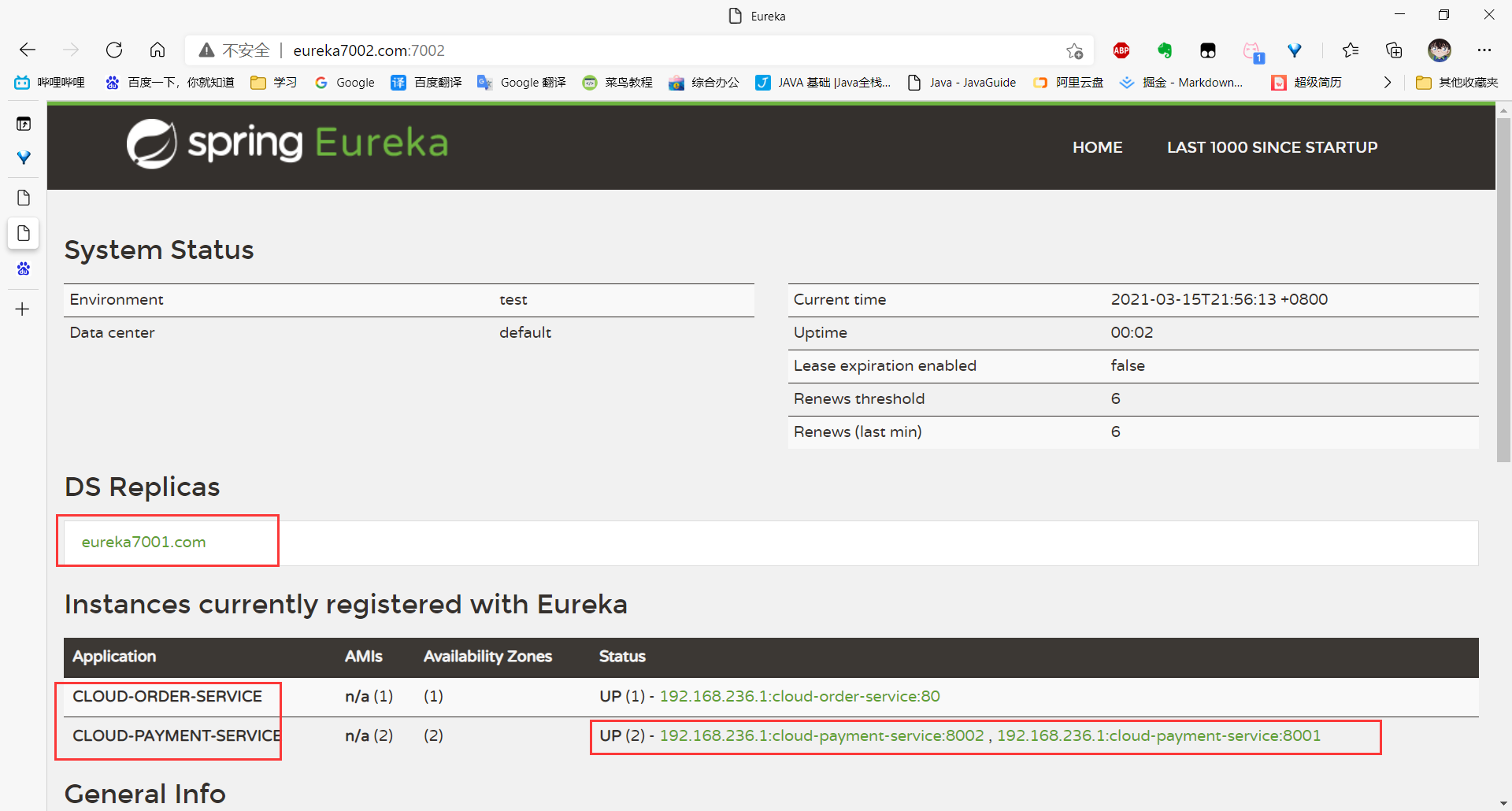Image resolution: width=1512 pixels, height=811 pixels.
Task: Open the Collections icon
Action: click(x=1394, y=50)
